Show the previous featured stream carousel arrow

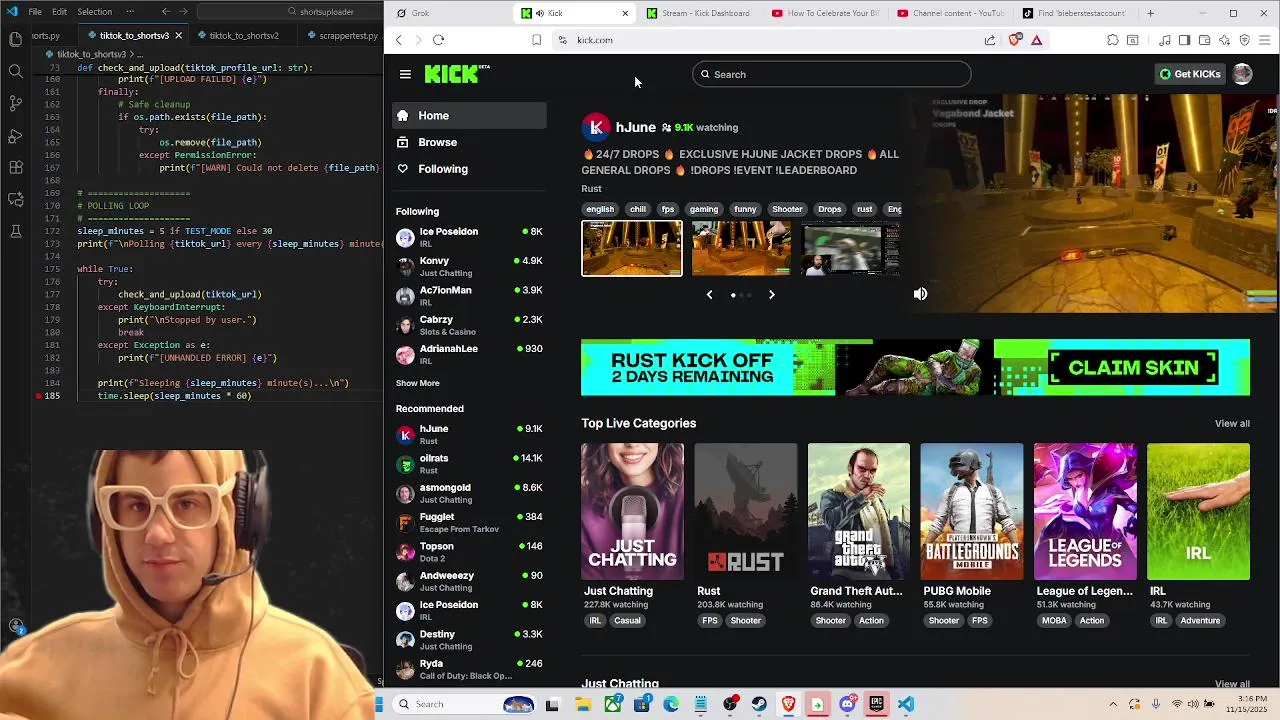709,295
